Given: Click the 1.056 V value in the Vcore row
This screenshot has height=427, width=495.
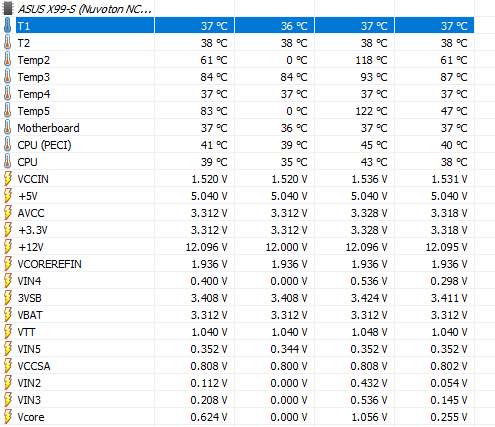Looking at the screenshot, I should (x=369, y=417).
